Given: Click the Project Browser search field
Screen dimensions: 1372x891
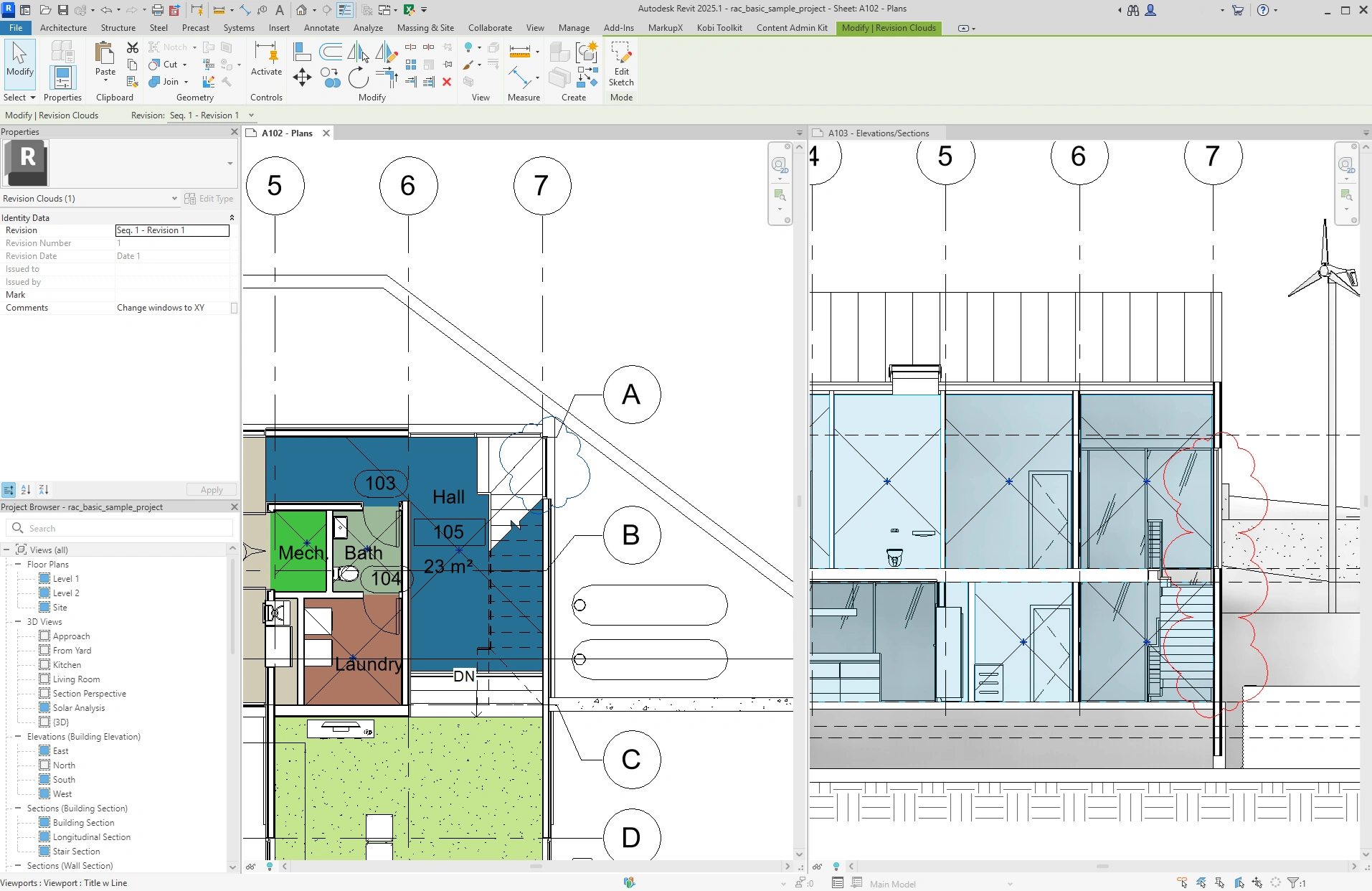Looking at the screenshot, I should (x=120, y=528).
